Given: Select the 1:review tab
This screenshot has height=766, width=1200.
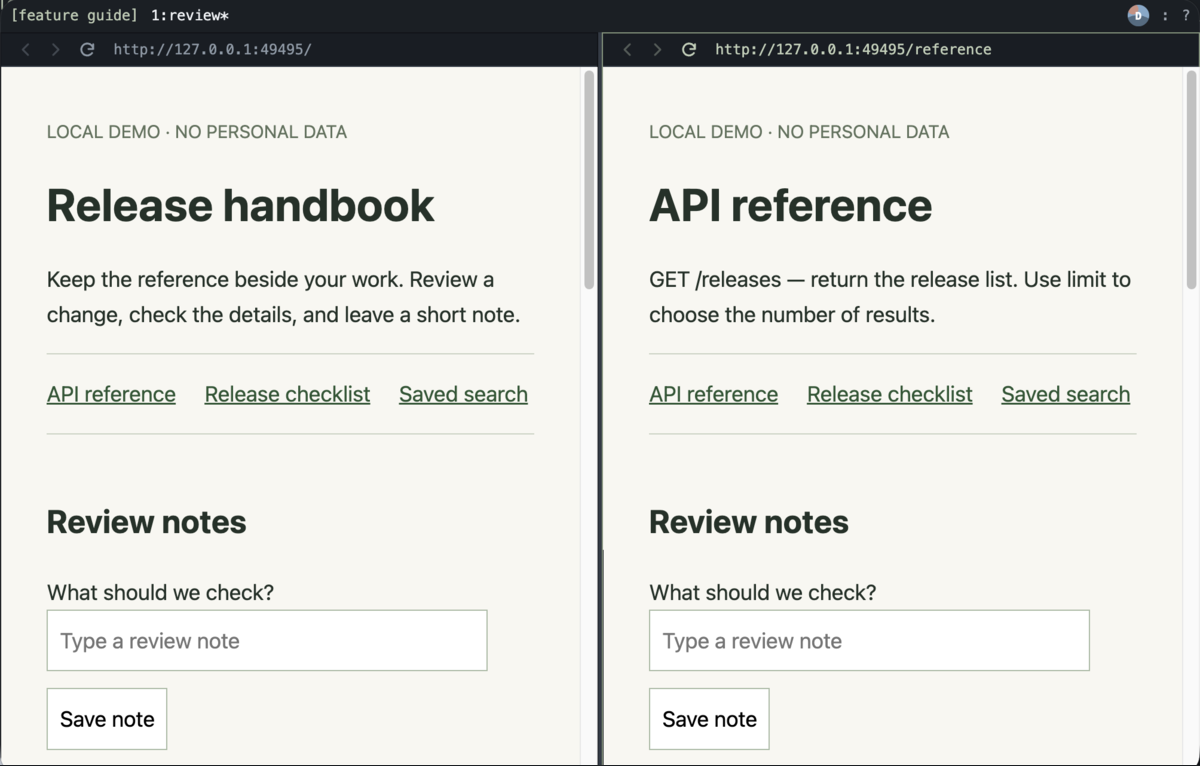Looking at the screenshot, I should tap(190, 15).
